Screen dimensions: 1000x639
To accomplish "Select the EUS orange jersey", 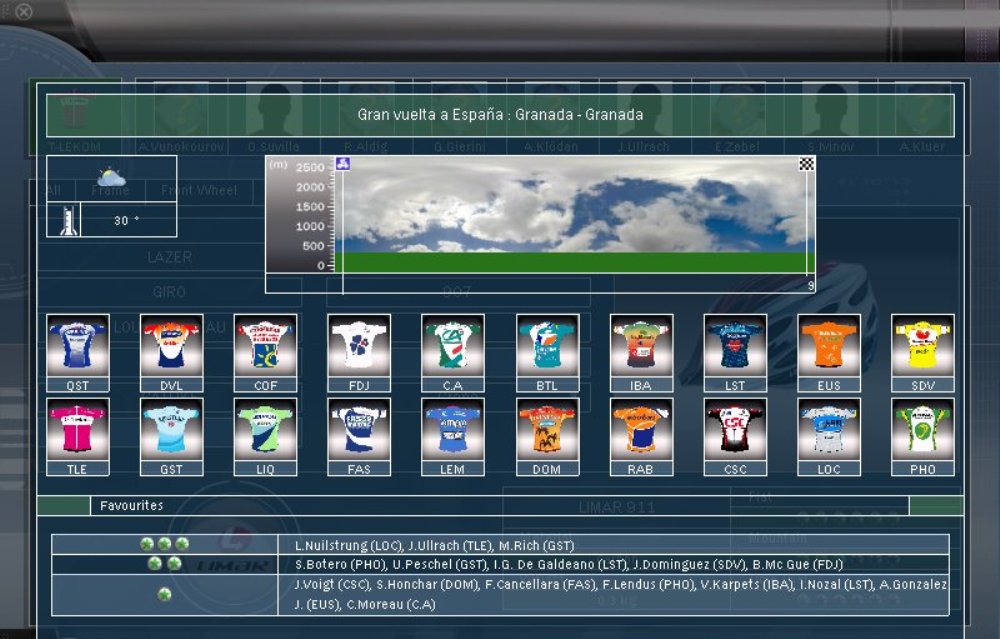I will pyautogui.click(x=828, y=346).
